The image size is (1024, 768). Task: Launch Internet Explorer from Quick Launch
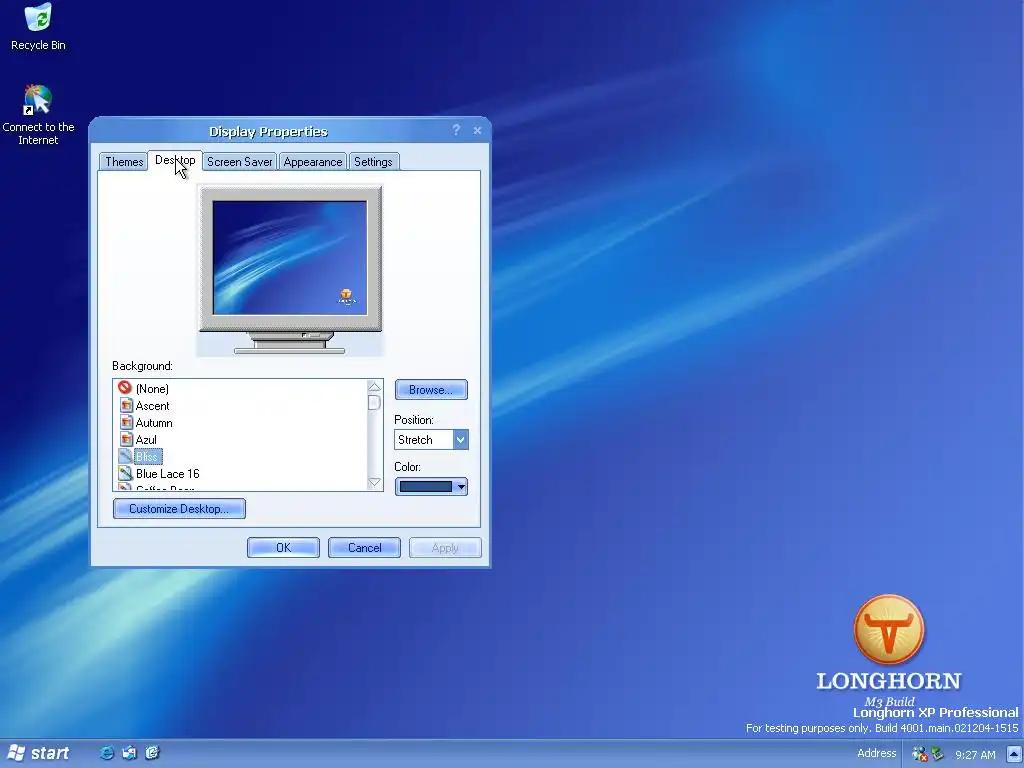coord(106,753)
